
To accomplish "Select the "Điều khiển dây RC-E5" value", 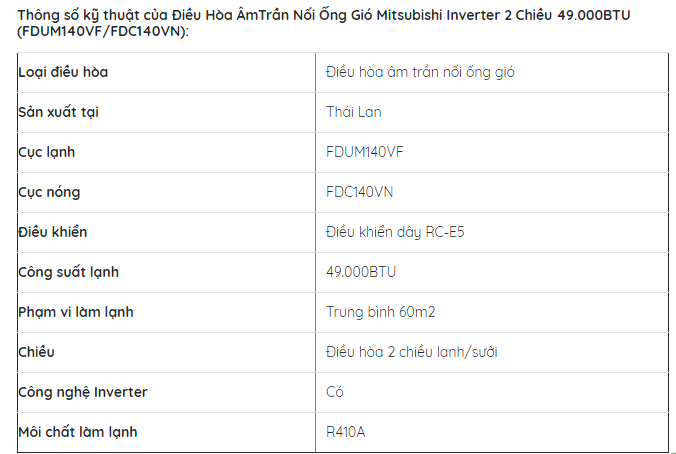I will 395,232.
